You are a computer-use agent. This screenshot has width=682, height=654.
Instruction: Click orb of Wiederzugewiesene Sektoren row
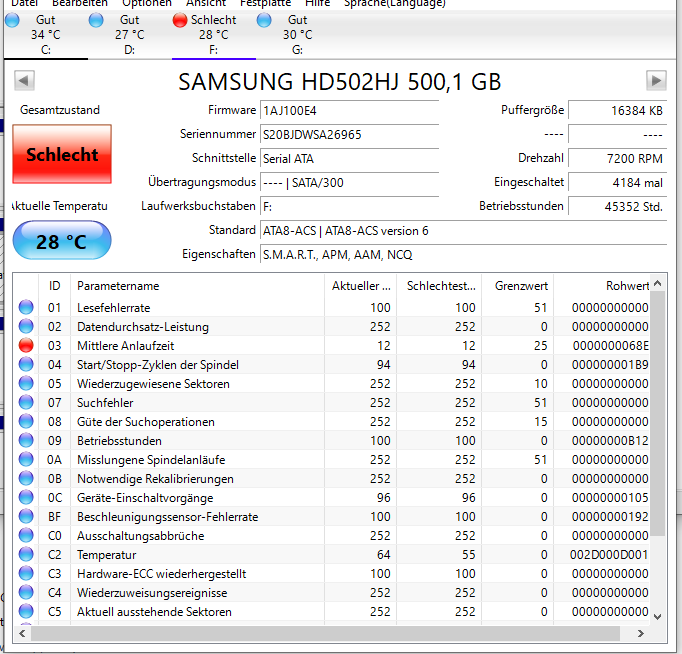tap(26, 383)
